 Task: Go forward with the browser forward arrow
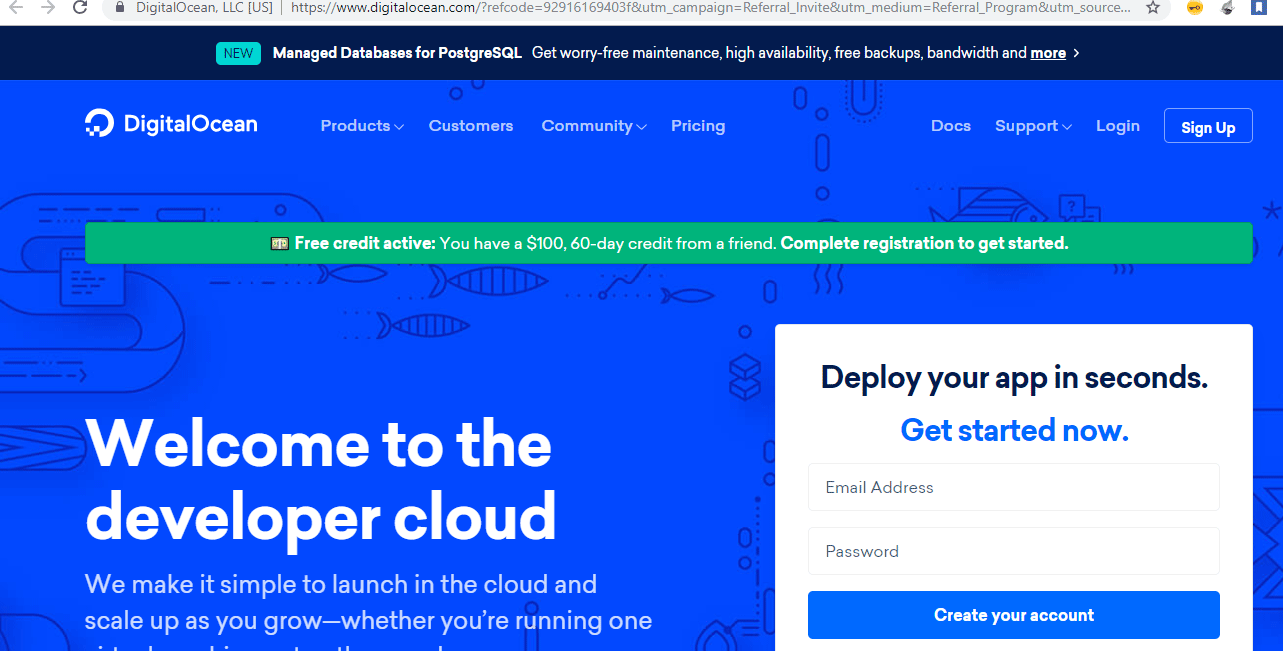48,7
